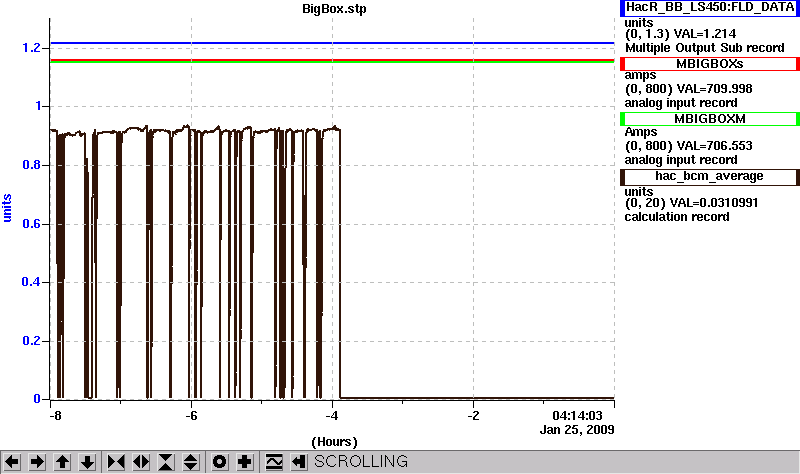Click the 'Amps' units label under MBIGBOXM

tap(641, 132)
